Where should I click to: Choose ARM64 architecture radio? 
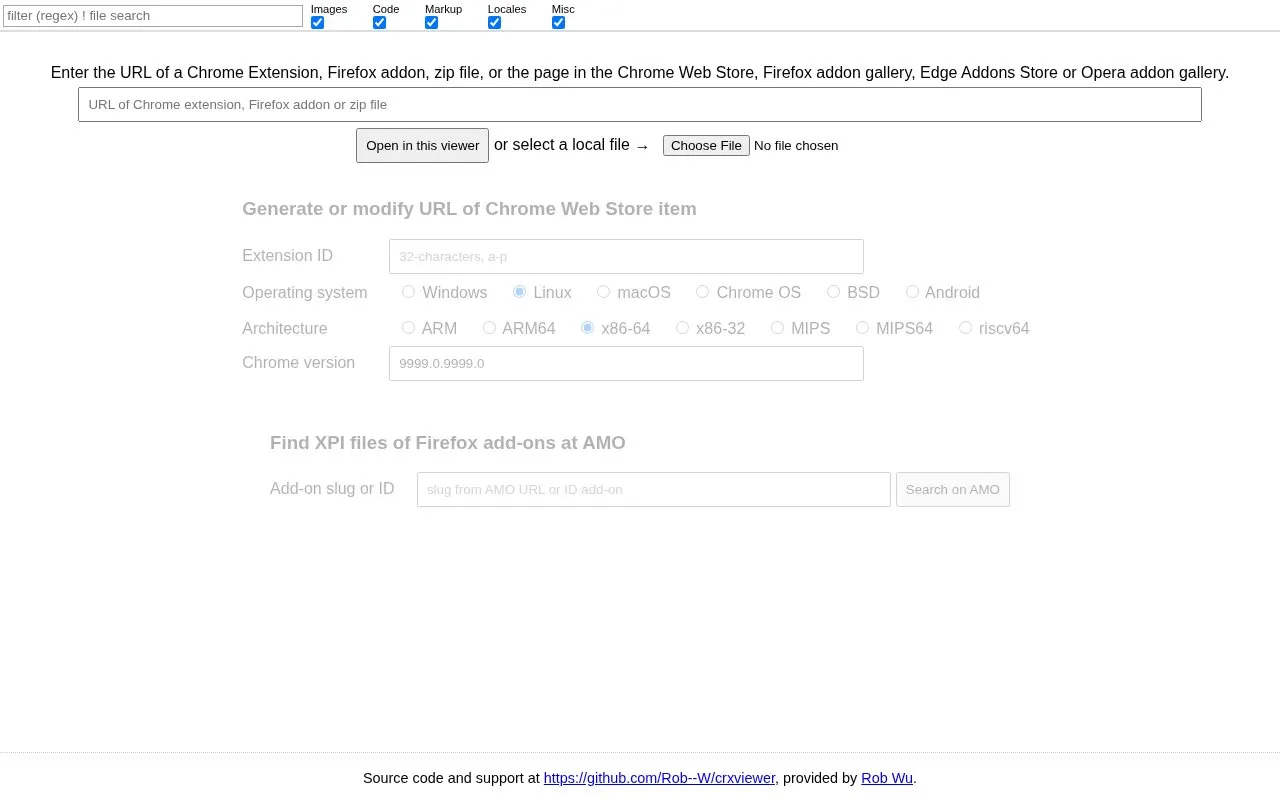coord(489,328)
